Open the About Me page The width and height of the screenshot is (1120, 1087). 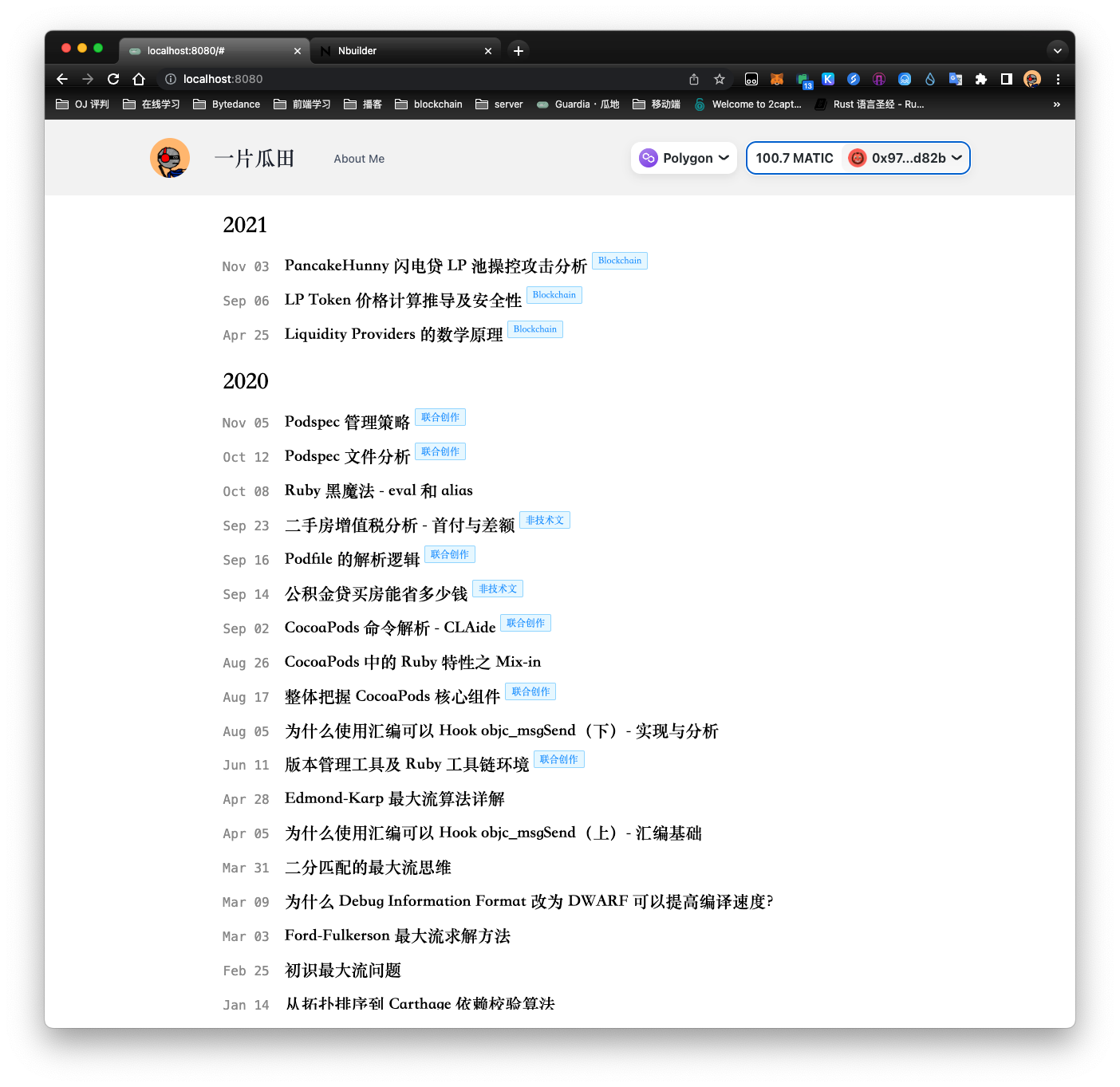pyautogui.click(x=359, y=159)
